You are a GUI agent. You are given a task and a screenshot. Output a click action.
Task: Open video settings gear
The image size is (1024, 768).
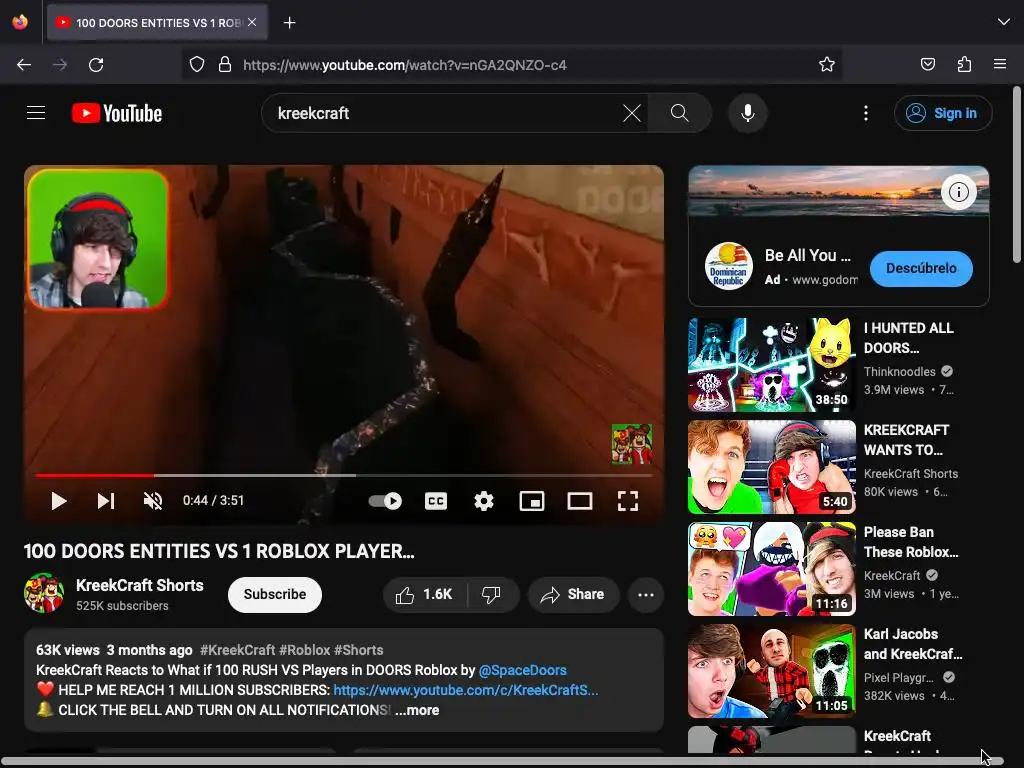point(484,501)
